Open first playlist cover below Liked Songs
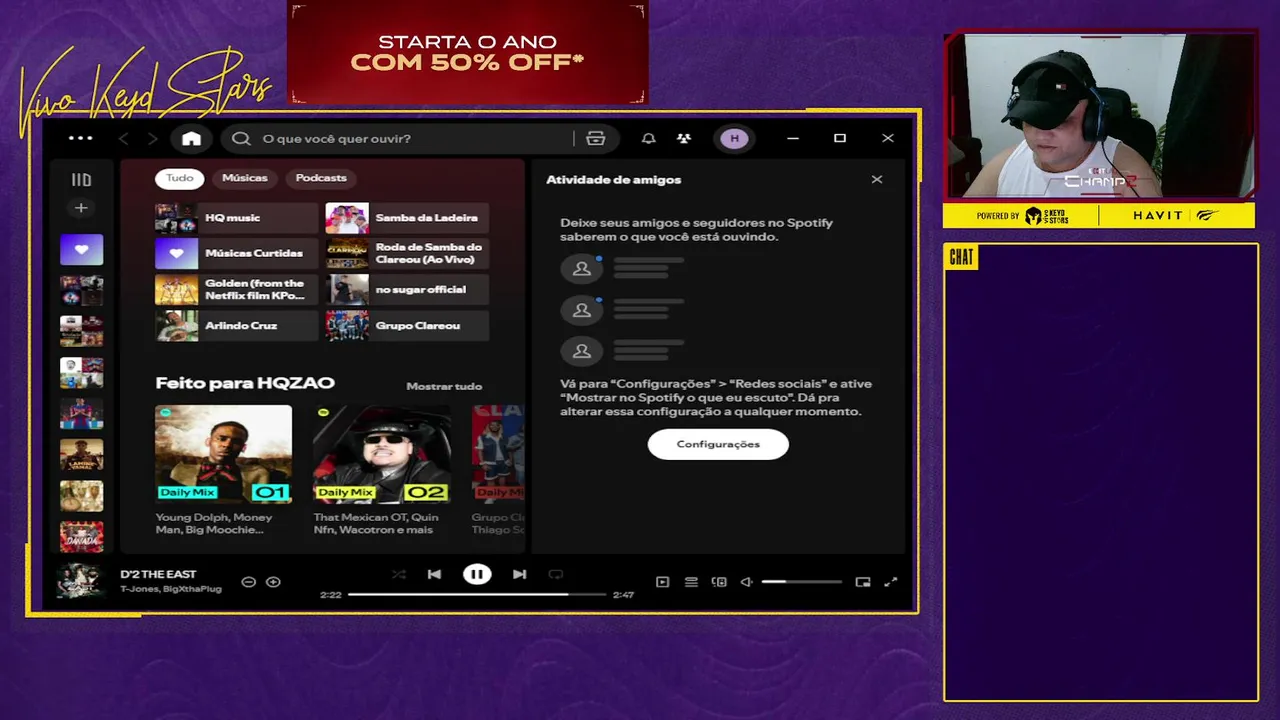This screenshot has height=720, width=1280. coord(81,291)
